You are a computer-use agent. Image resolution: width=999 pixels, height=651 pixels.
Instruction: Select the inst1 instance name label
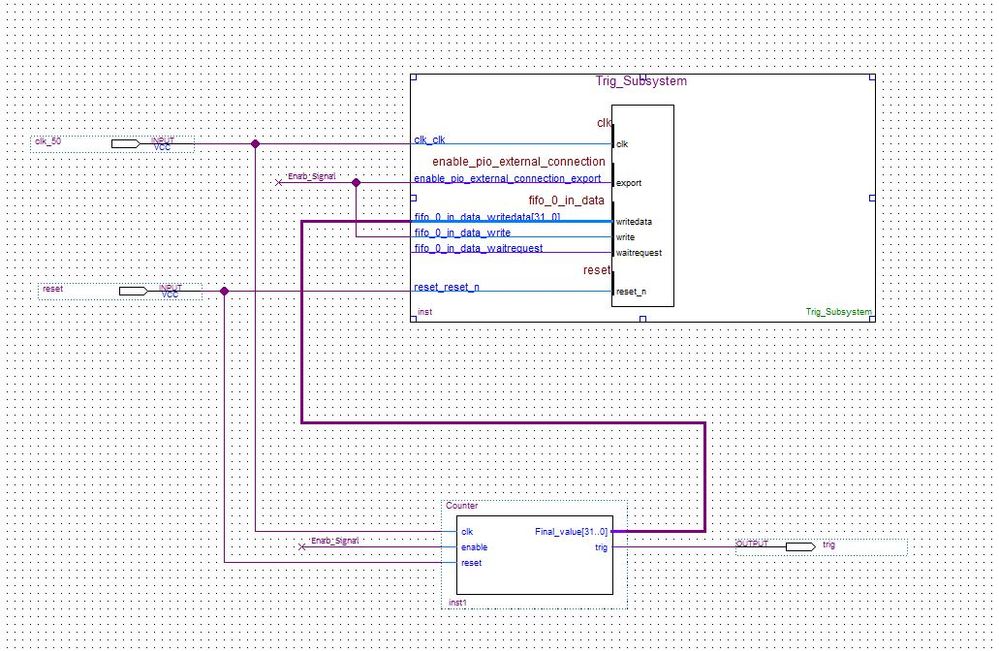coord(458,603)
